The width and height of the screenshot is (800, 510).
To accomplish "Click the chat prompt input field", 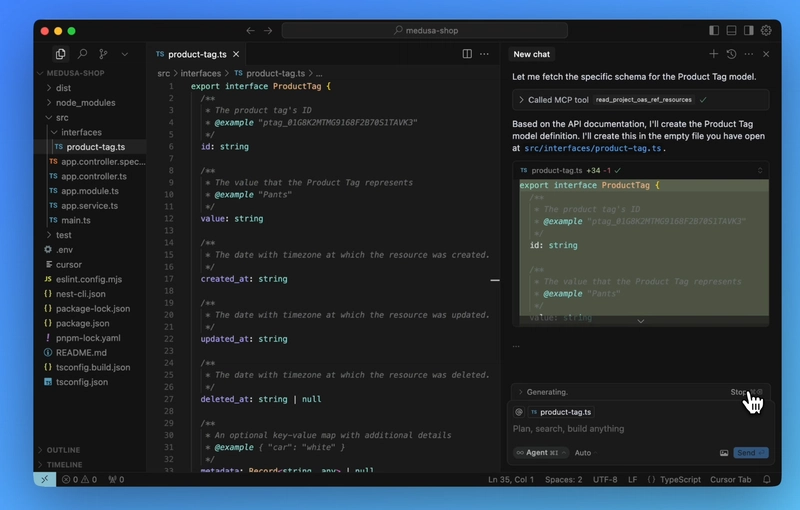I will [x=640, y=429].
